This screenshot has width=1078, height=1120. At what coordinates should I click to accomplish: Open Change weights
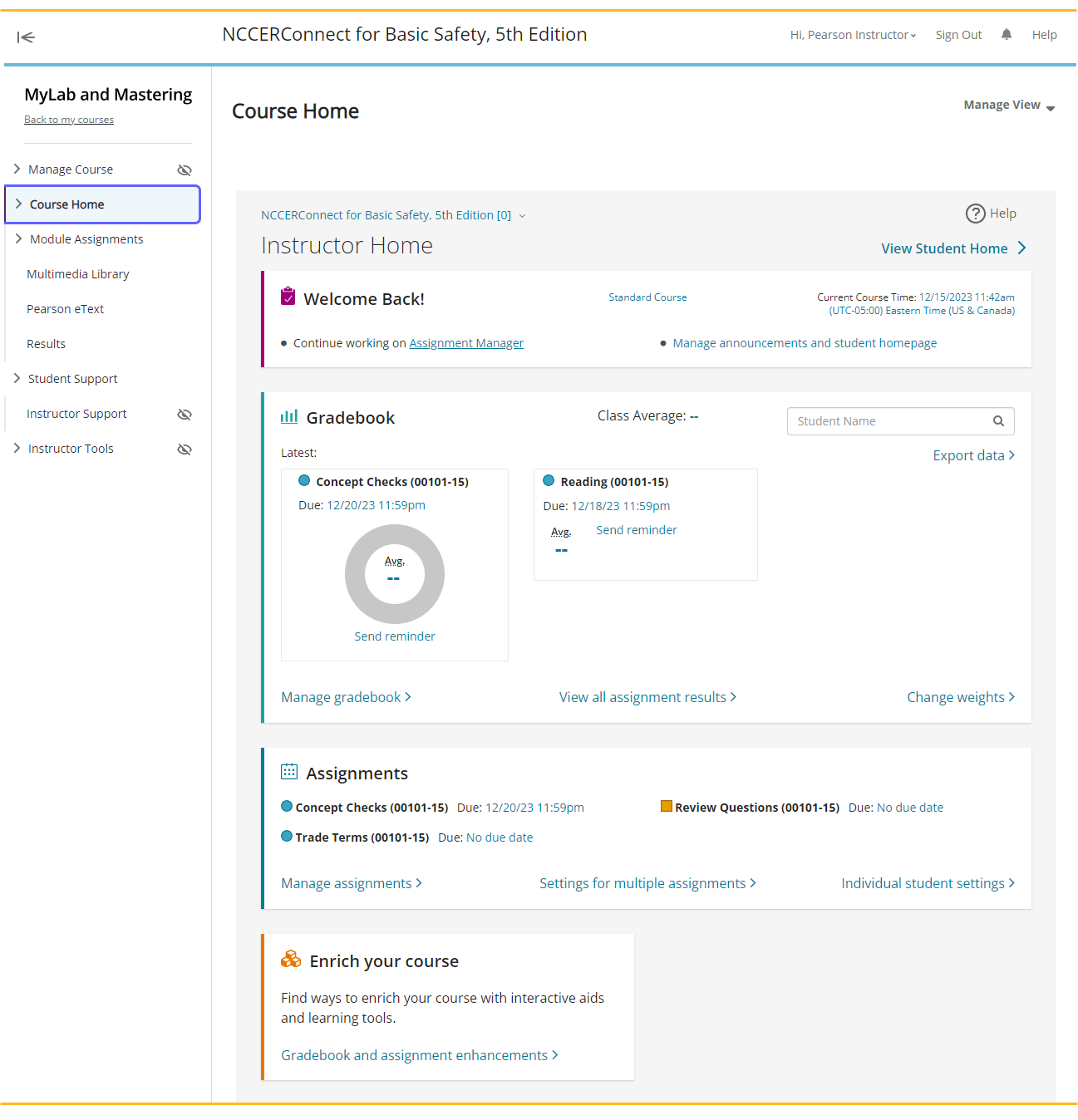pos(961,697)
